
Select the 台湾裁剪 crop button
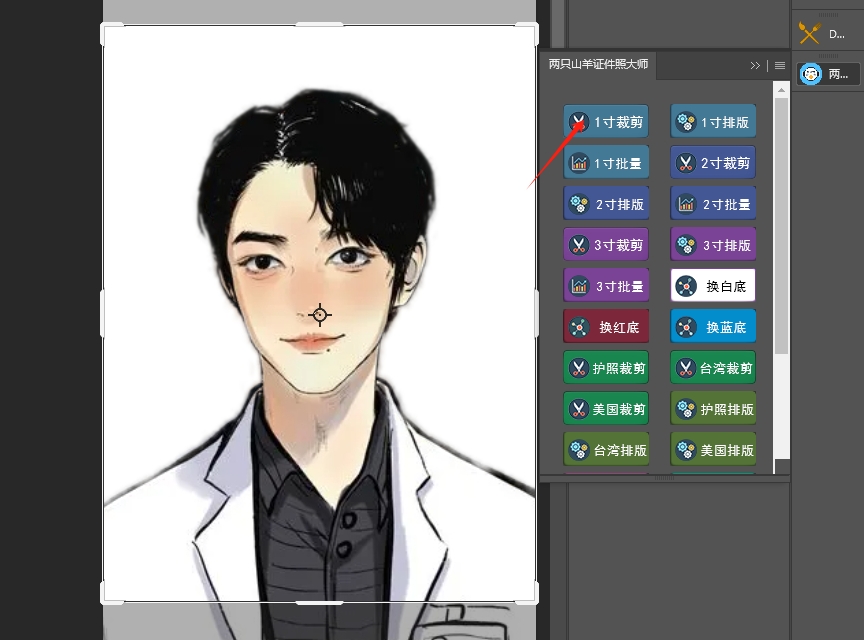click(712, 368)
